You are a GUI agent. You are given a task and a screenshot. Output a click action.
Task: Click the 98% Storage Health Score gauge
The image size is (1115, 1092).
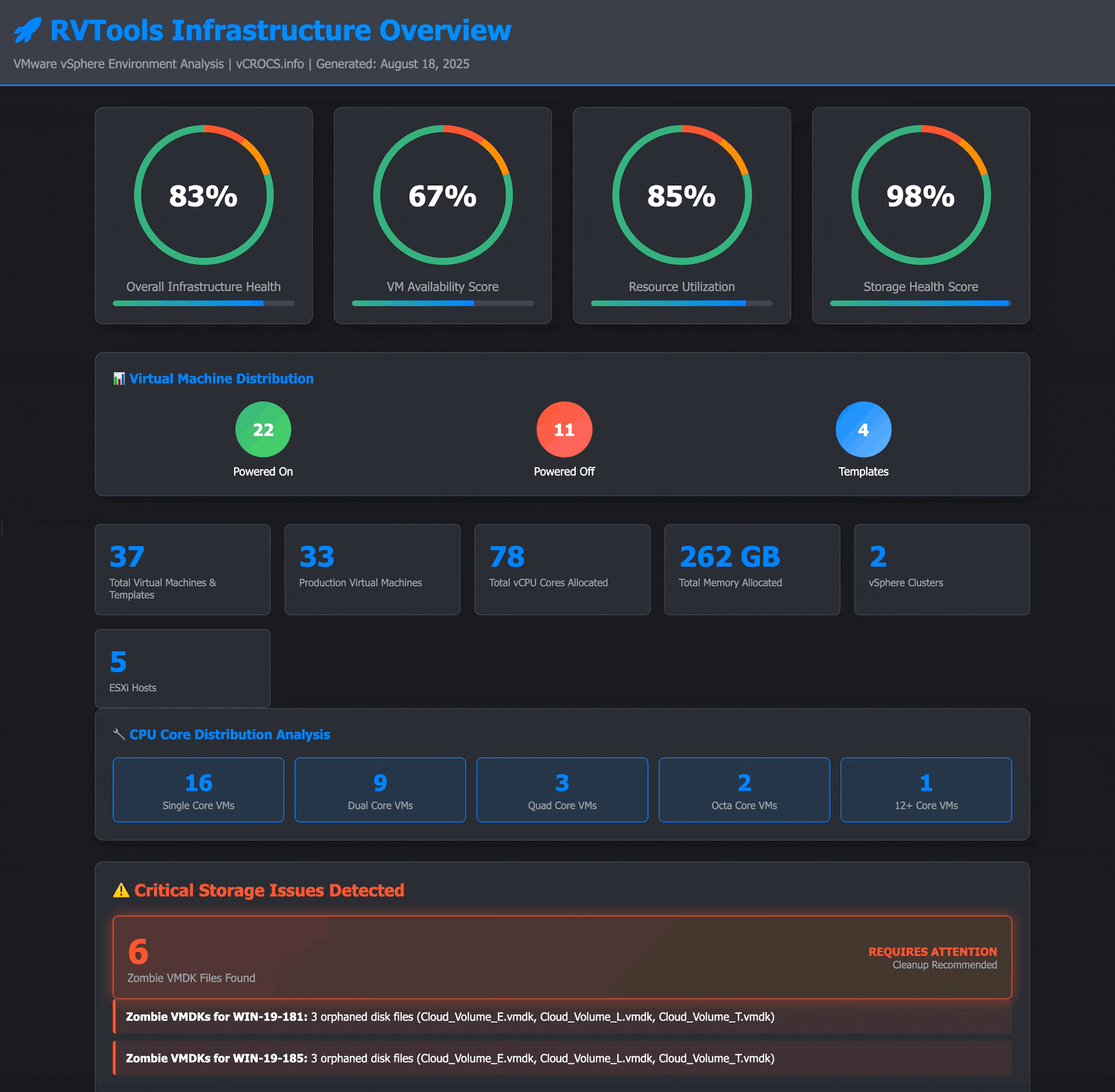(x=920, y=196)
